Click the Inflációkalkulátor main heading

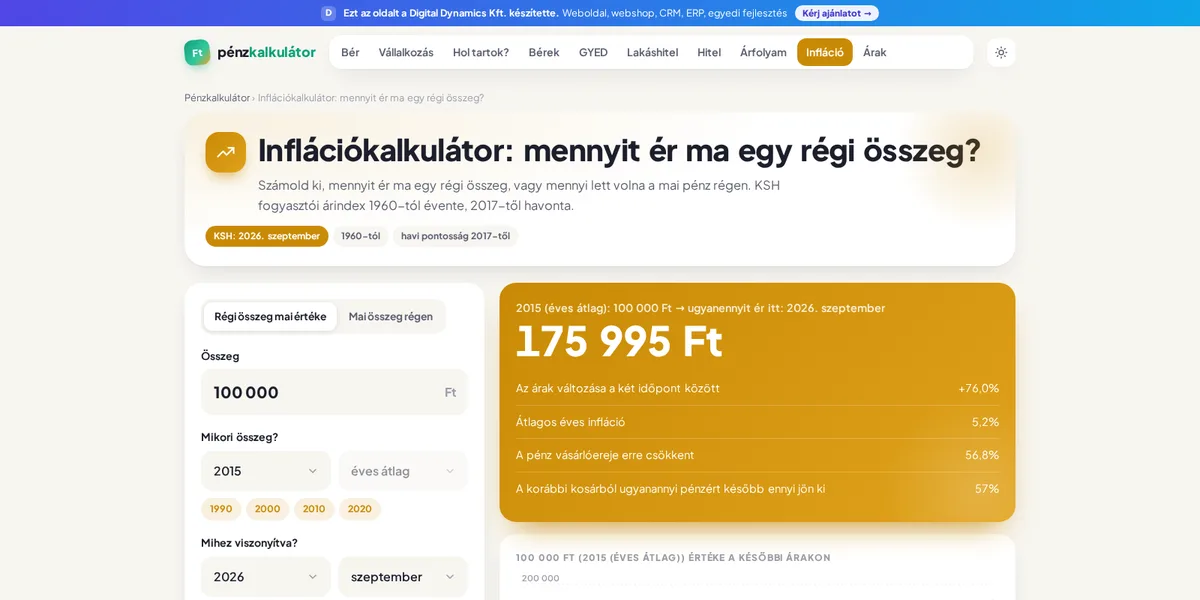tap(619, 150)
